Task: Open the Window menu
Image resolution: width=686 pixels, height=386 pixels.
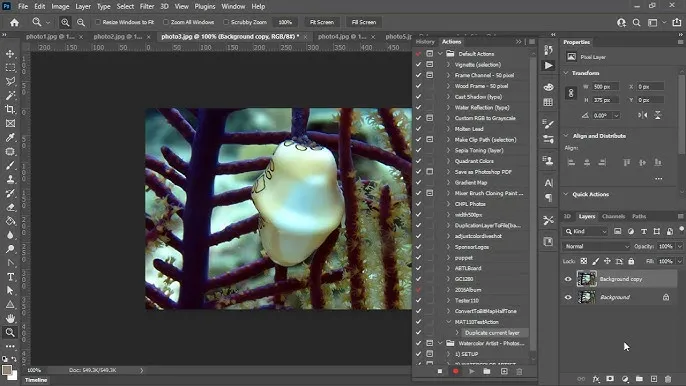Action: 233,7
